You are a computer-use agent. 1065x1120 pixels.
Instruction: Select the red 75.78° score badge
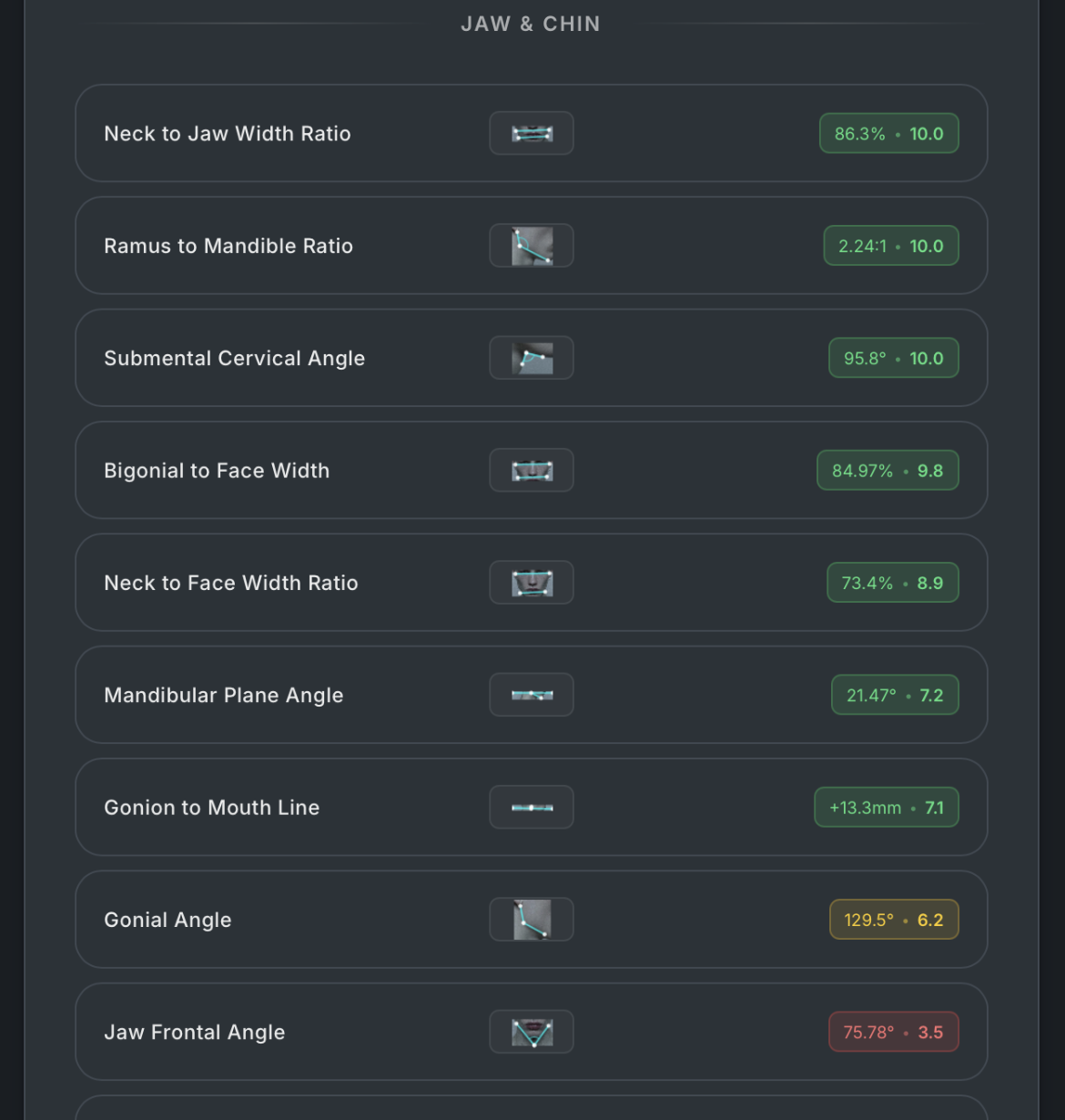893,1033
